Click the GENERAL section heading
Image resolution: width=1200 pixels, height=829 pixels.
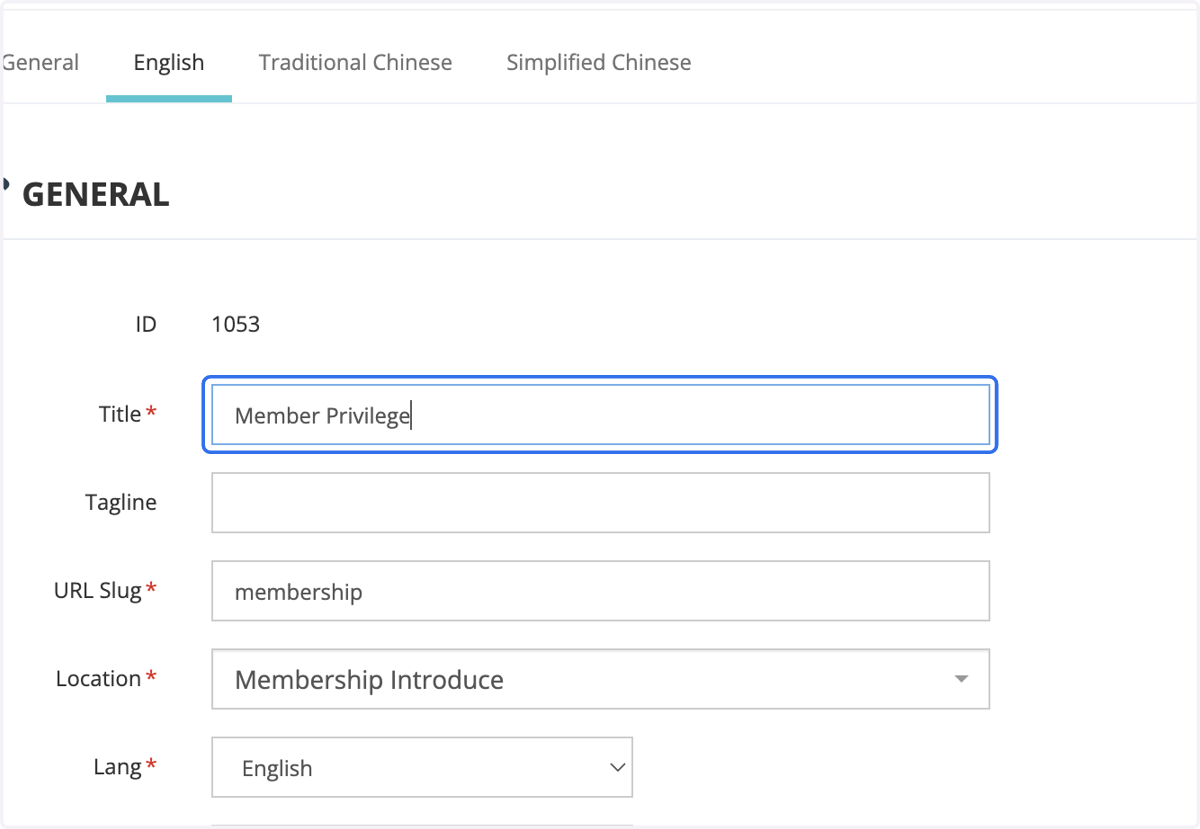[x=95, y=194]
